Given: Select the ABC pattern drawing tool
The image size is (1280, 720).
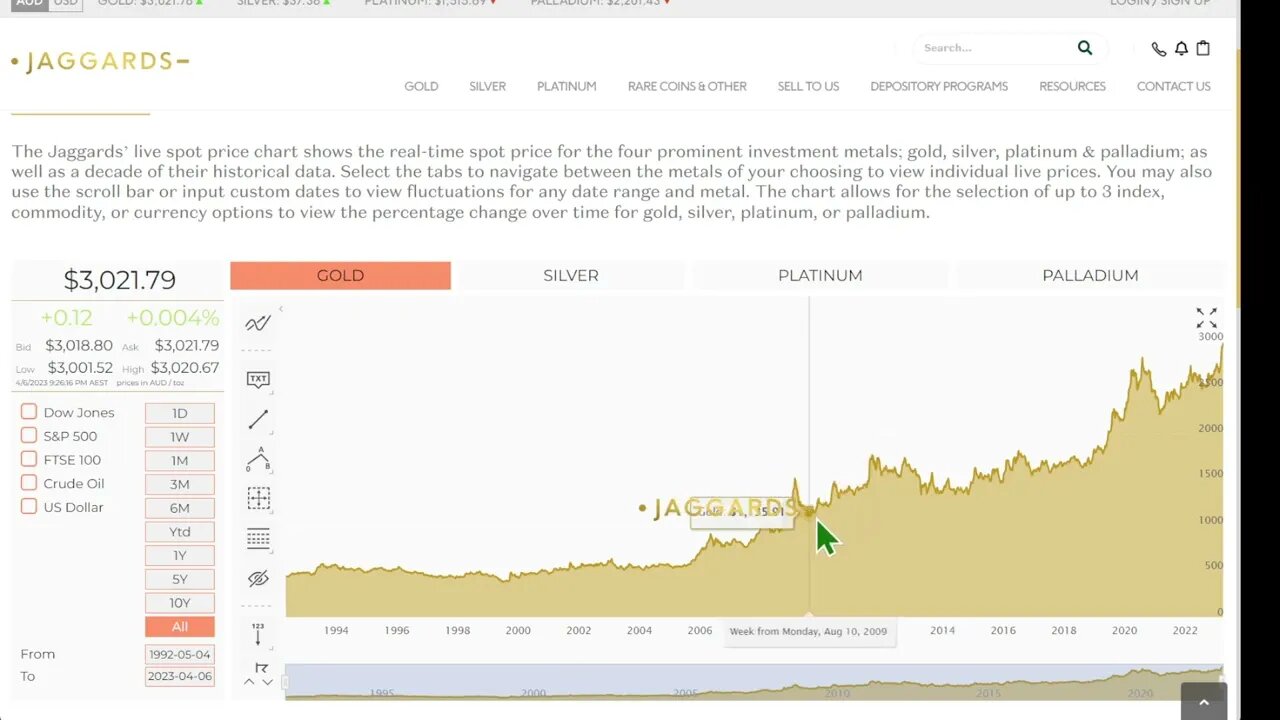Looking at the screenshot, I should 258,459.
